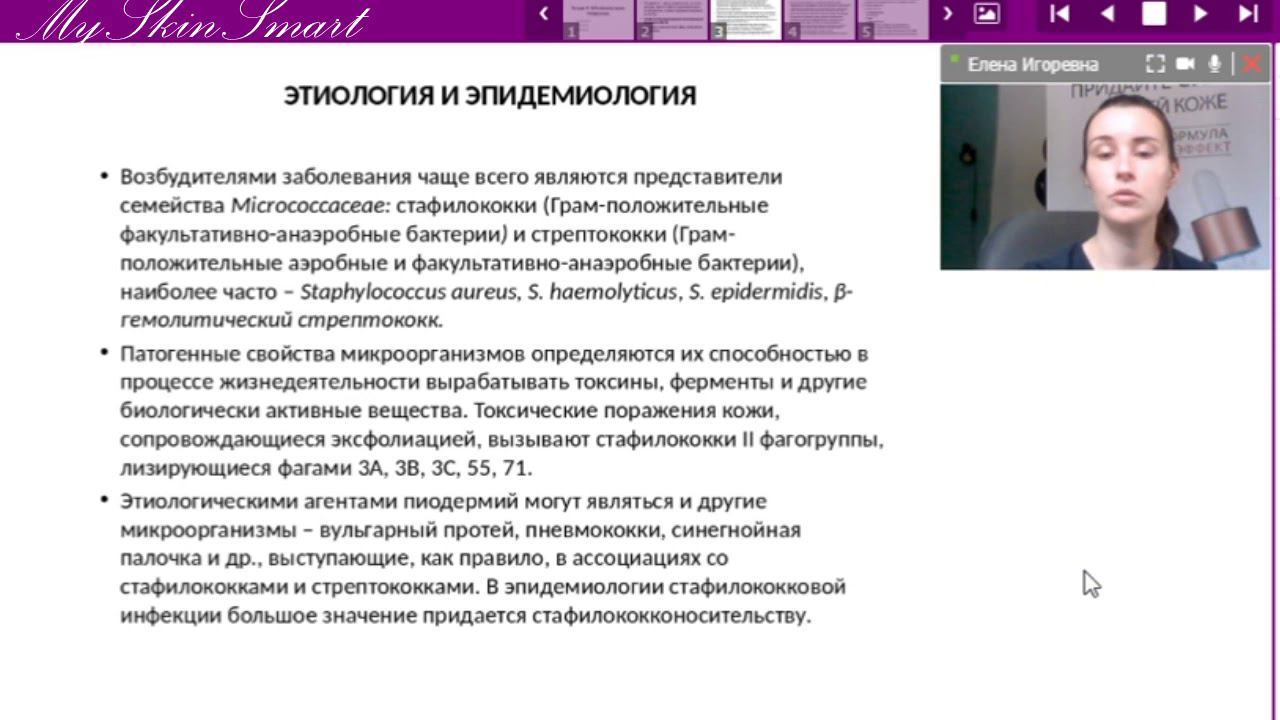Image resolution: width=1280 pixels, height=720 pixels.
Task: Click the MySkinSmart logo
Action: coord(193,21)
